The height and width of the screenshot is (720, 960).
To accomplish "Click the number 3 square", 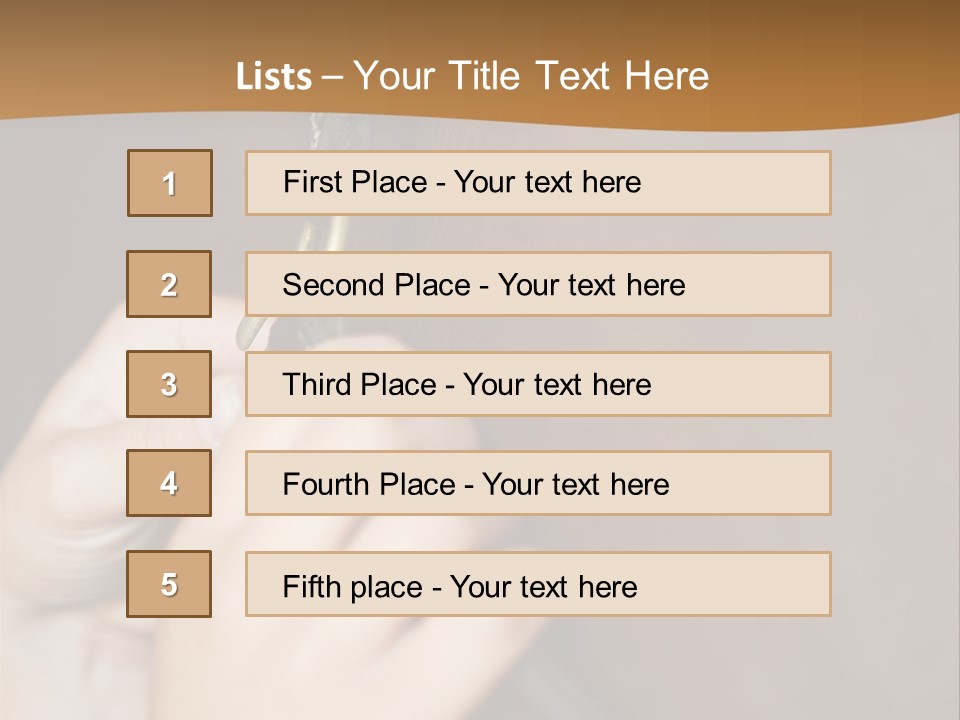I will pyautogui.click(x=169, y=384).
